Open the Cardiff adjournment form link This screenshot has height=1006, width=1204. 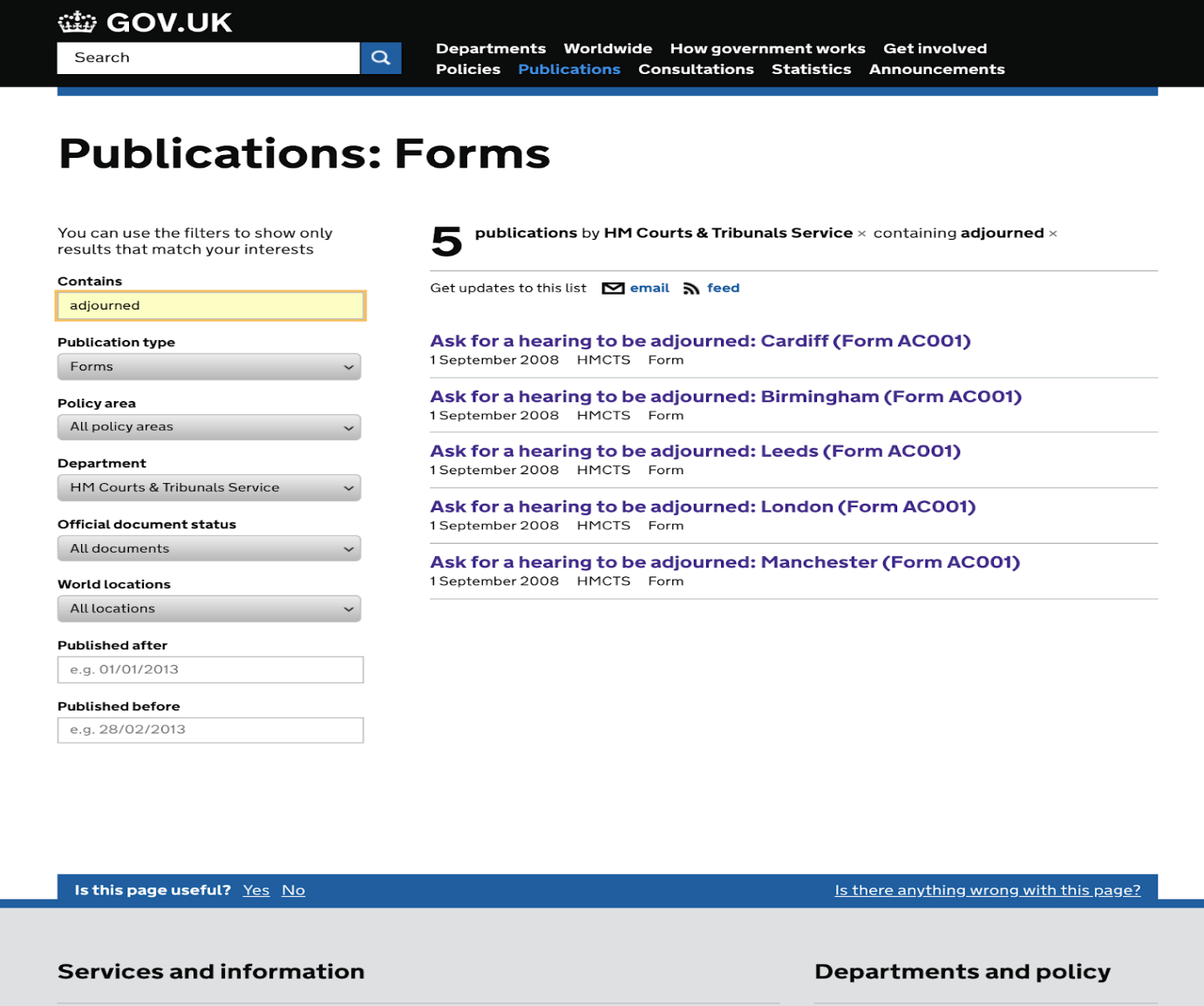point(700,341)
